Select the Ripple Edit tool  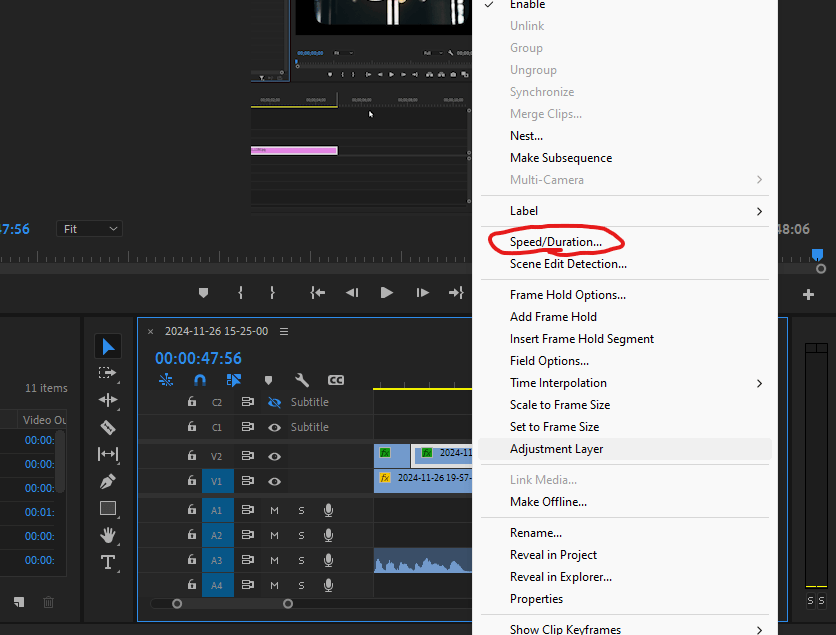pyautogui.click(x=108, y=400)
